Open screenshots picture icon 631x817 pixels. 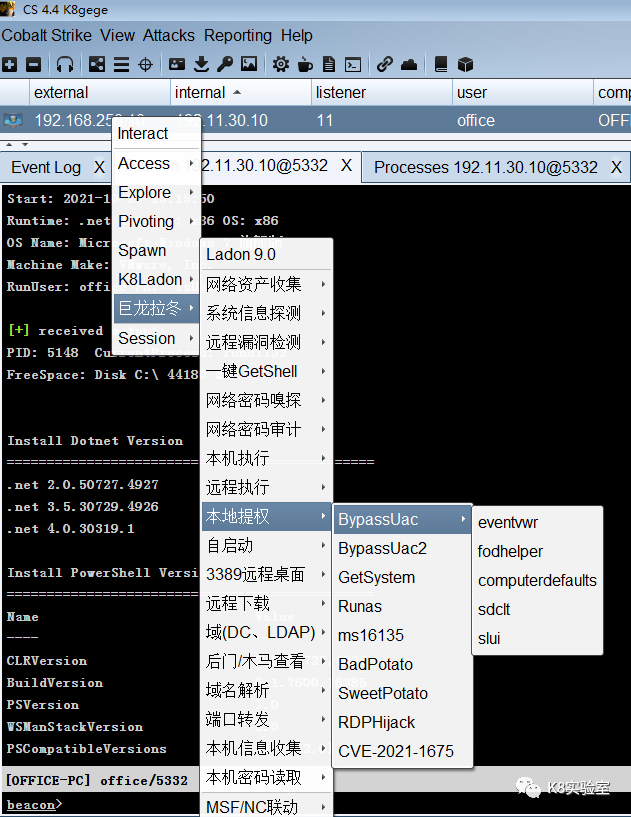249,65
